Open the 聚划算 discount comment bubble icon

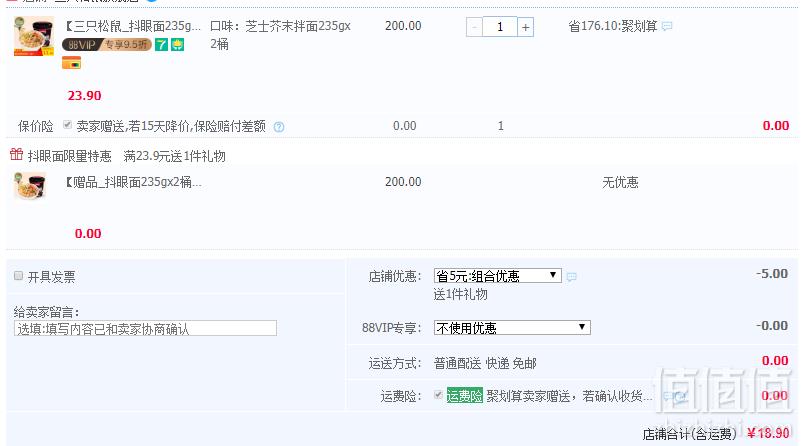(666, 26)
